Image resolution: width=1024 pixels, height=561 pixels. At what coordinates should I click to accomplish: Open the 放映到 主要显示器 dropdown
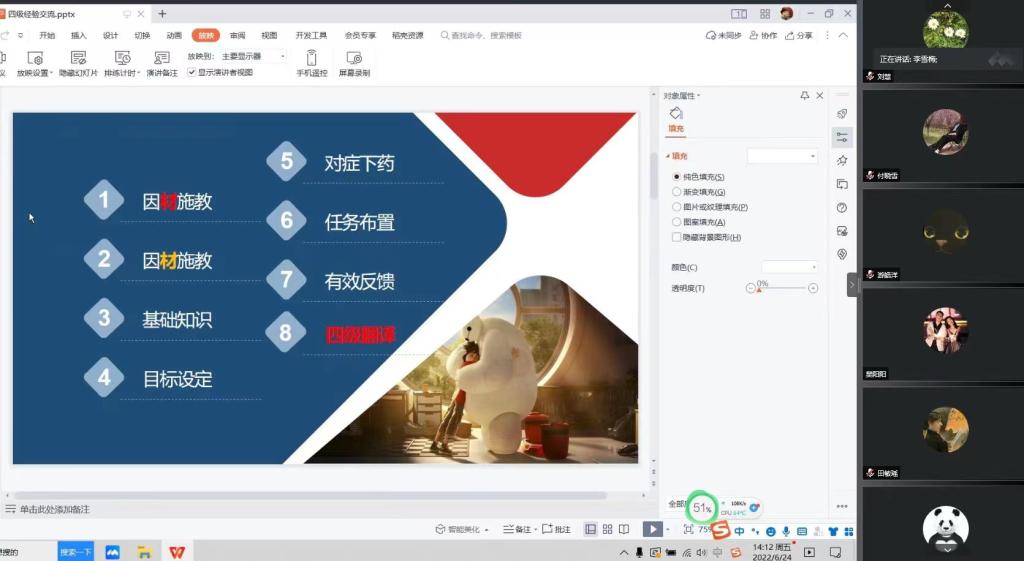tap(253, 57)
